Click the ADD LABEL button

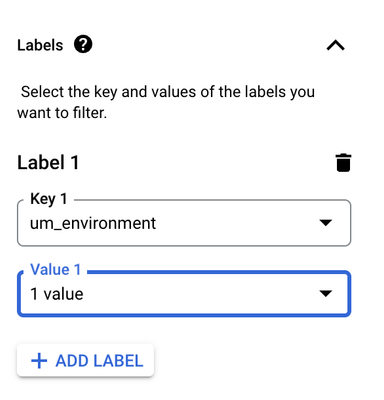86,361
